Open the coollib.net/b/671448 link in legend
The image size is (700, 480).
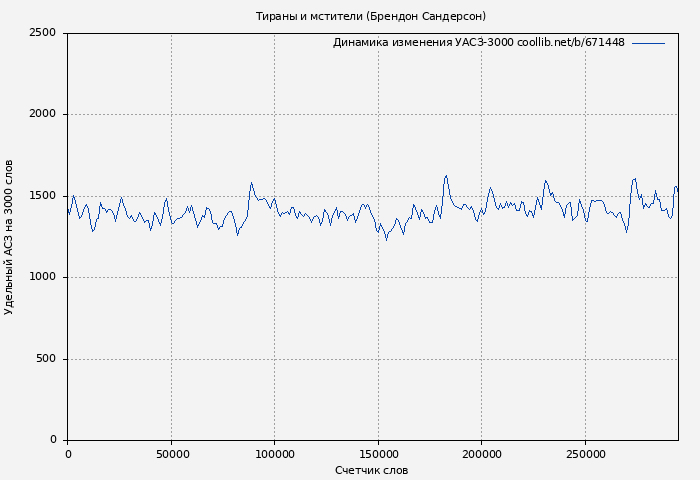(571, 43)
